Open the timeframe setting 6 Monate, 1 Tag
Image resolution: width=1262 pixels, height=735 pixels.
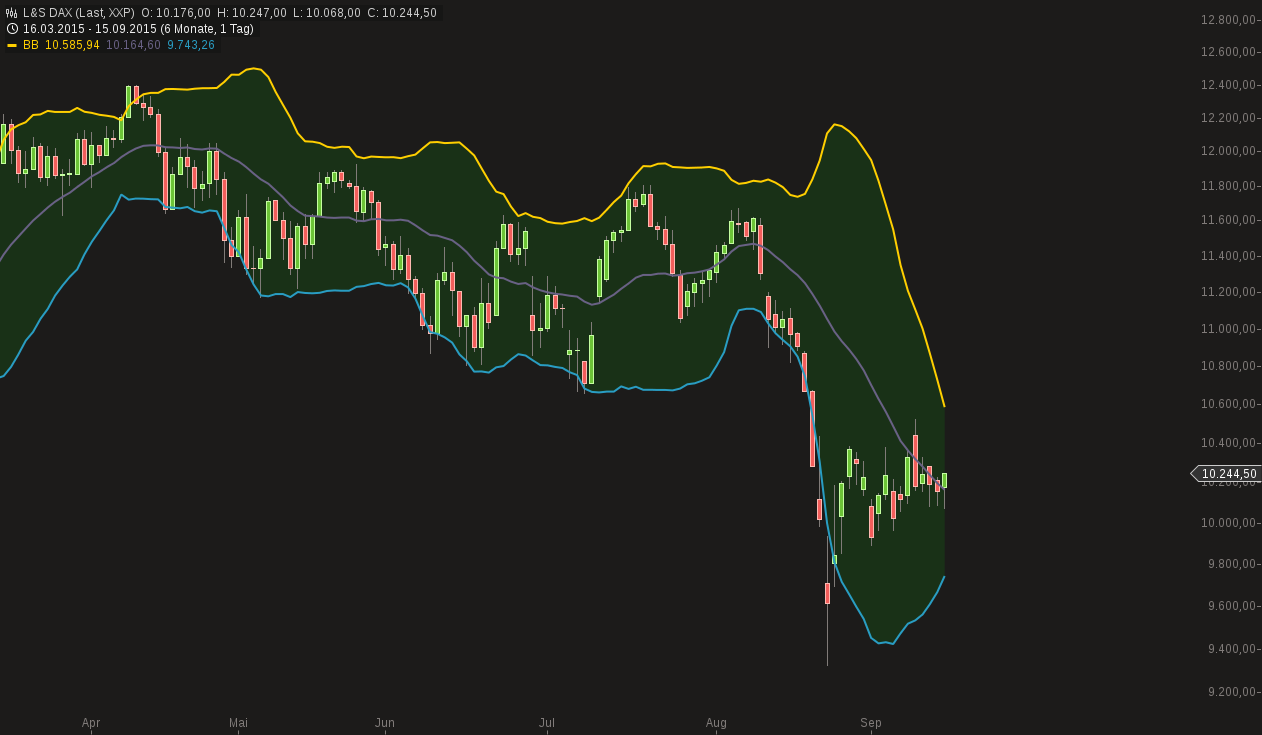tap(207, 28)
